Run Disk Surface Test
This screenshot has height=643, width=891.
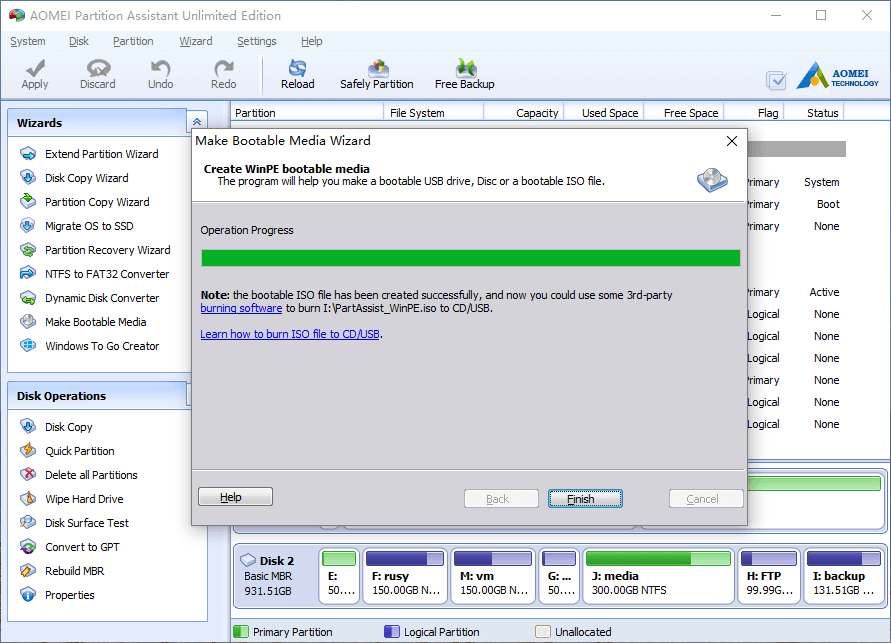(x=87, y=523)
